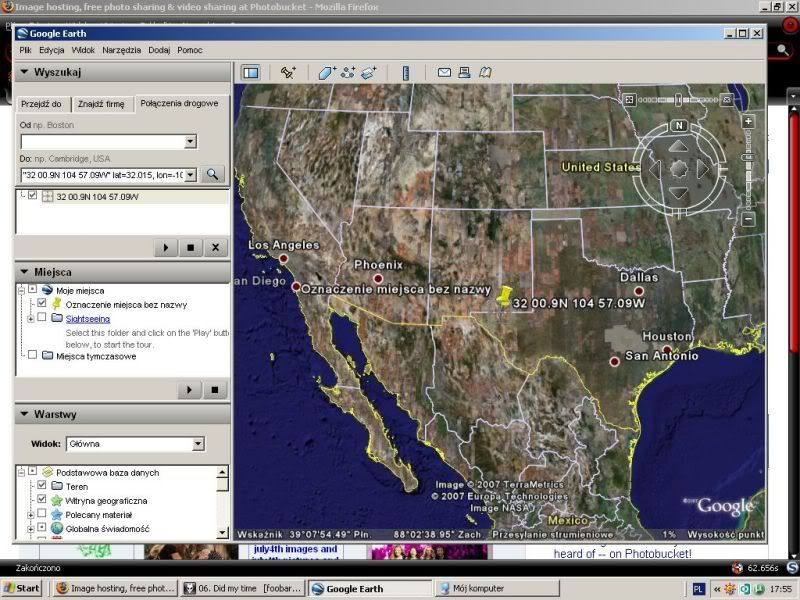Click the Phoenix city marker dot
Screen dimensions: 800x600
pos(378,278)
